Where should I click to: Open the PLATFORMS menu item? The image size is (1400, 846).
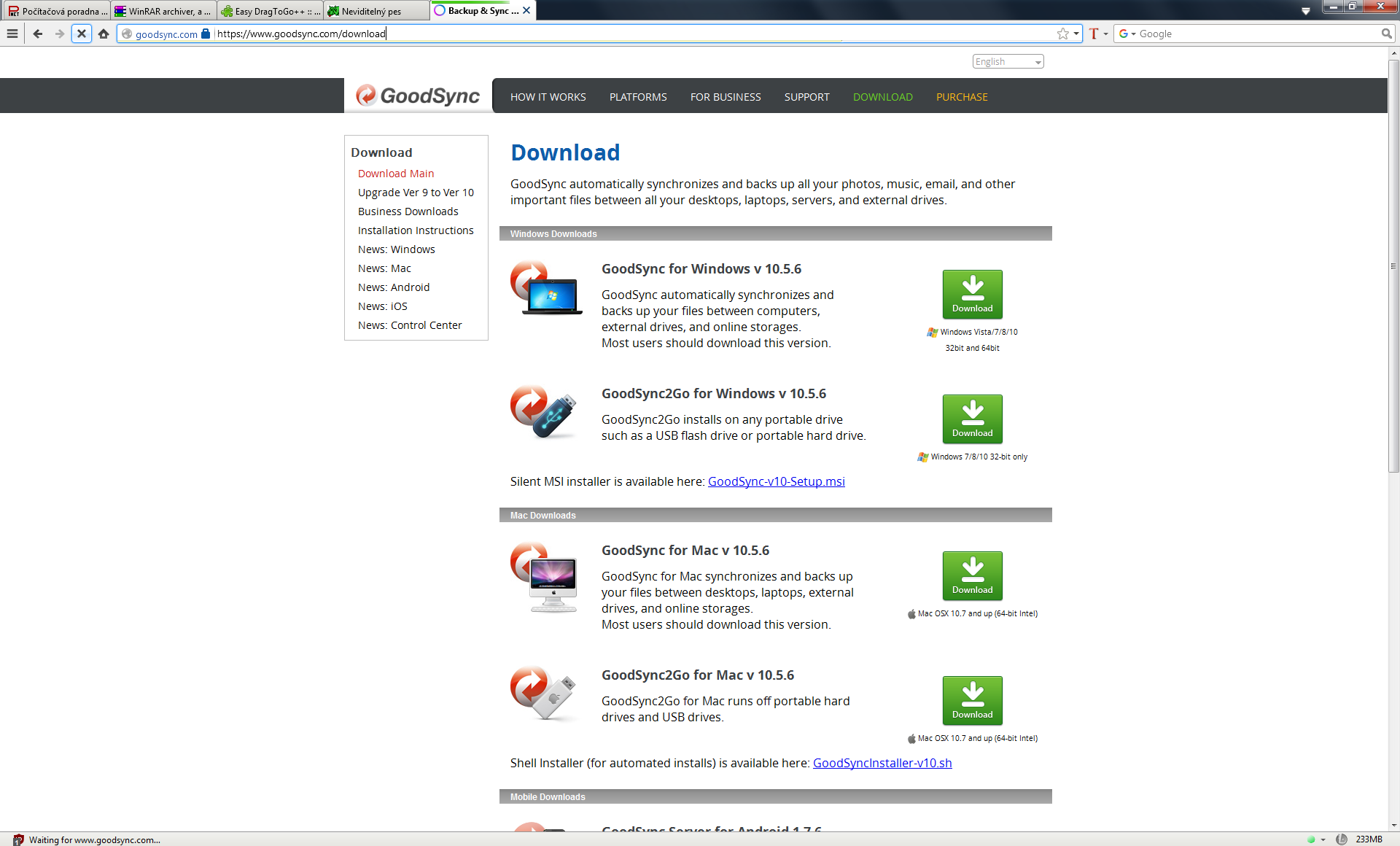click(x=638, y=97)
